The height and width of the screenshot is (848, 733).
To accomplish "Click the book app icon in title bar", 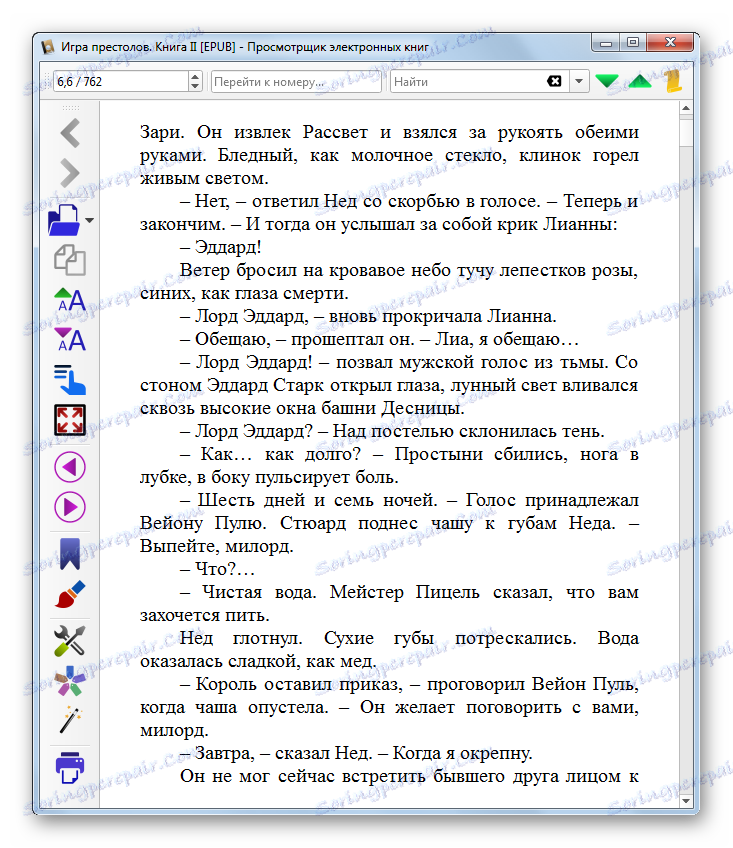I will (x=49, y=47).
